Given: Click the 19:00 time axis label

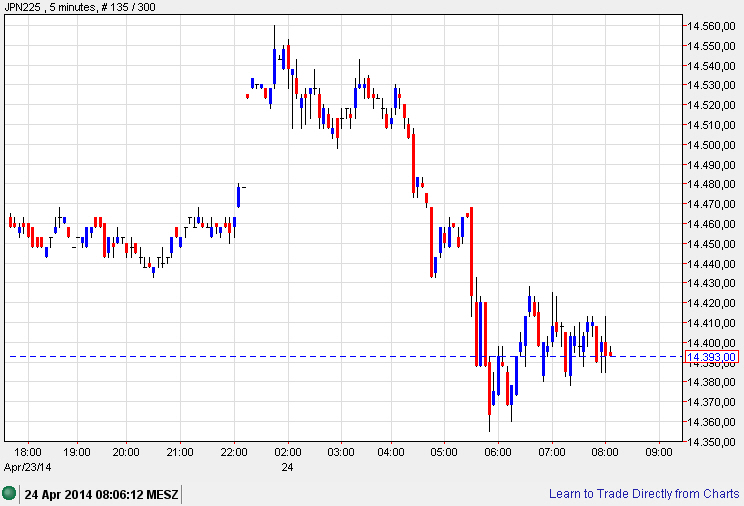Looking at the screenshot, I should [77, 452].
